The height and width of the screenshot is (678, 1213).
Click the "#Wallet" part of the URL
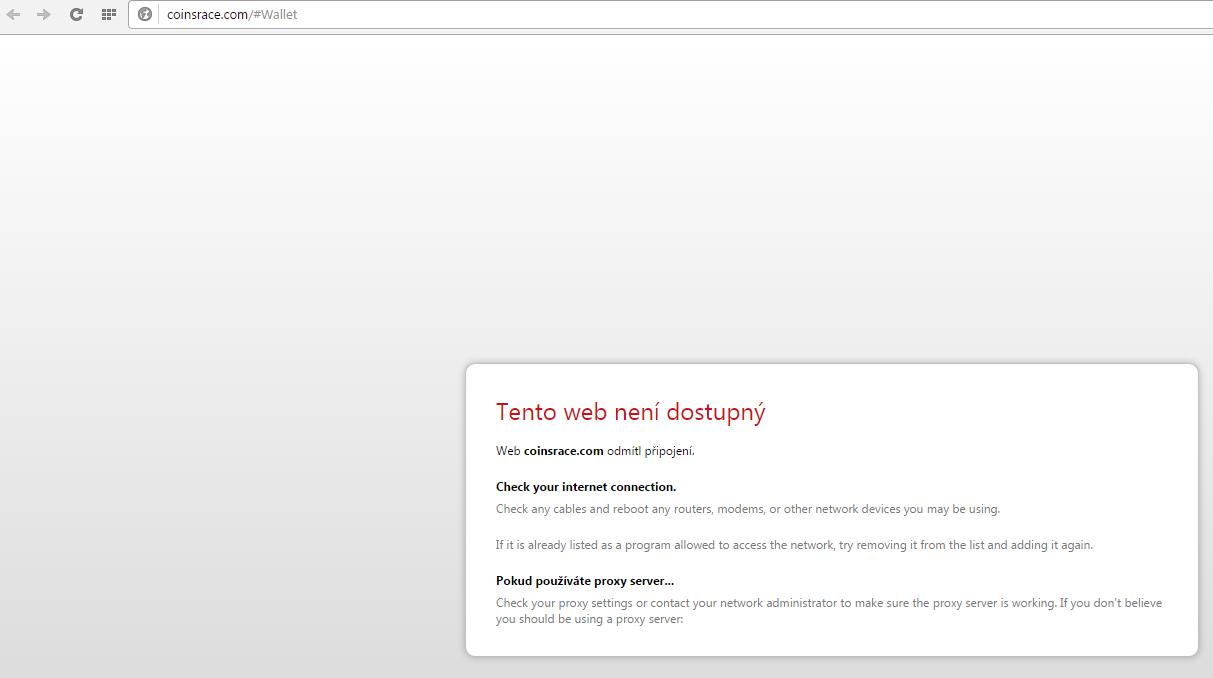pos(276,15)
